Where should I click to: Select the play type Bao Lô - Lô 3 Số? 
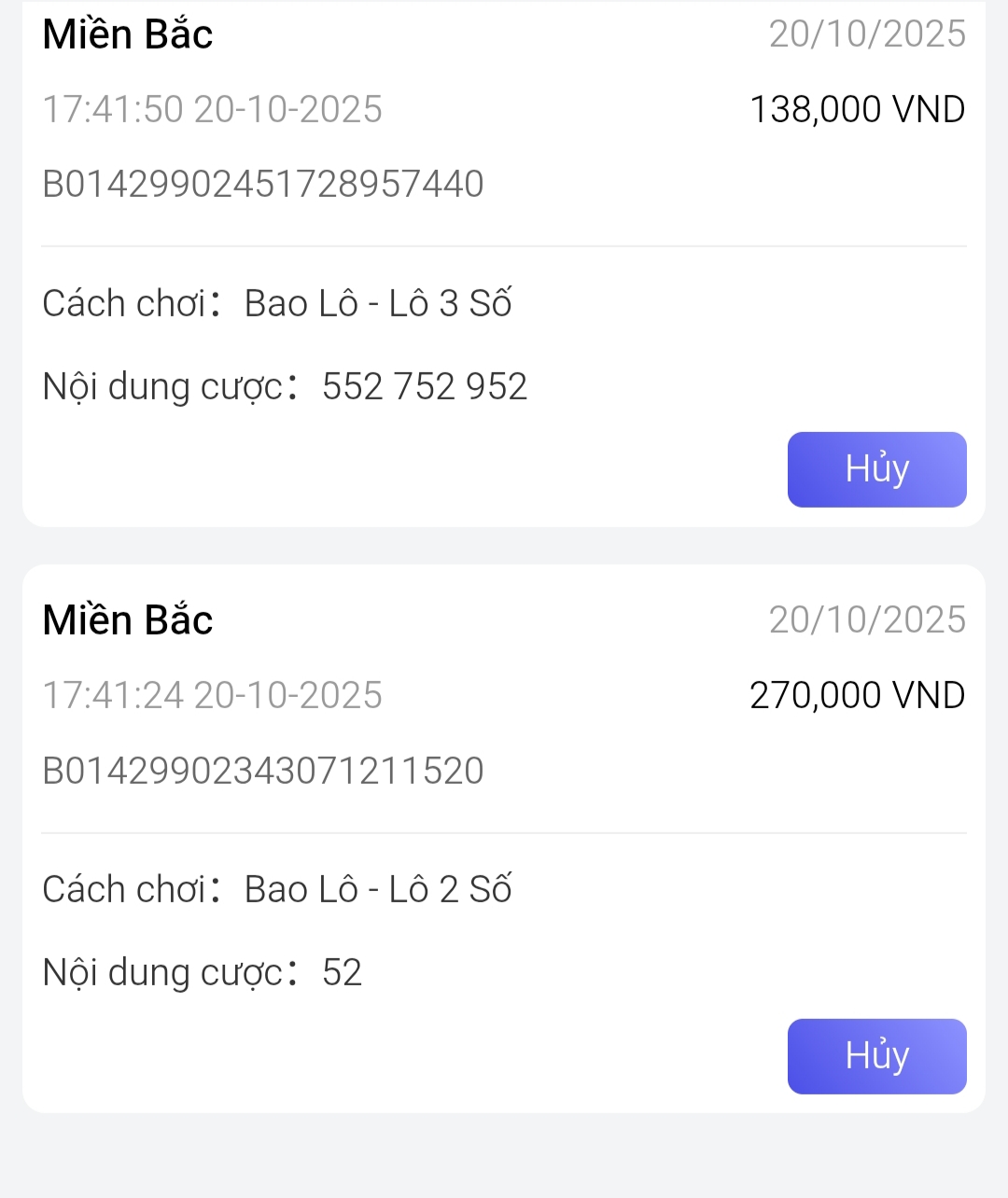[378, 304]
